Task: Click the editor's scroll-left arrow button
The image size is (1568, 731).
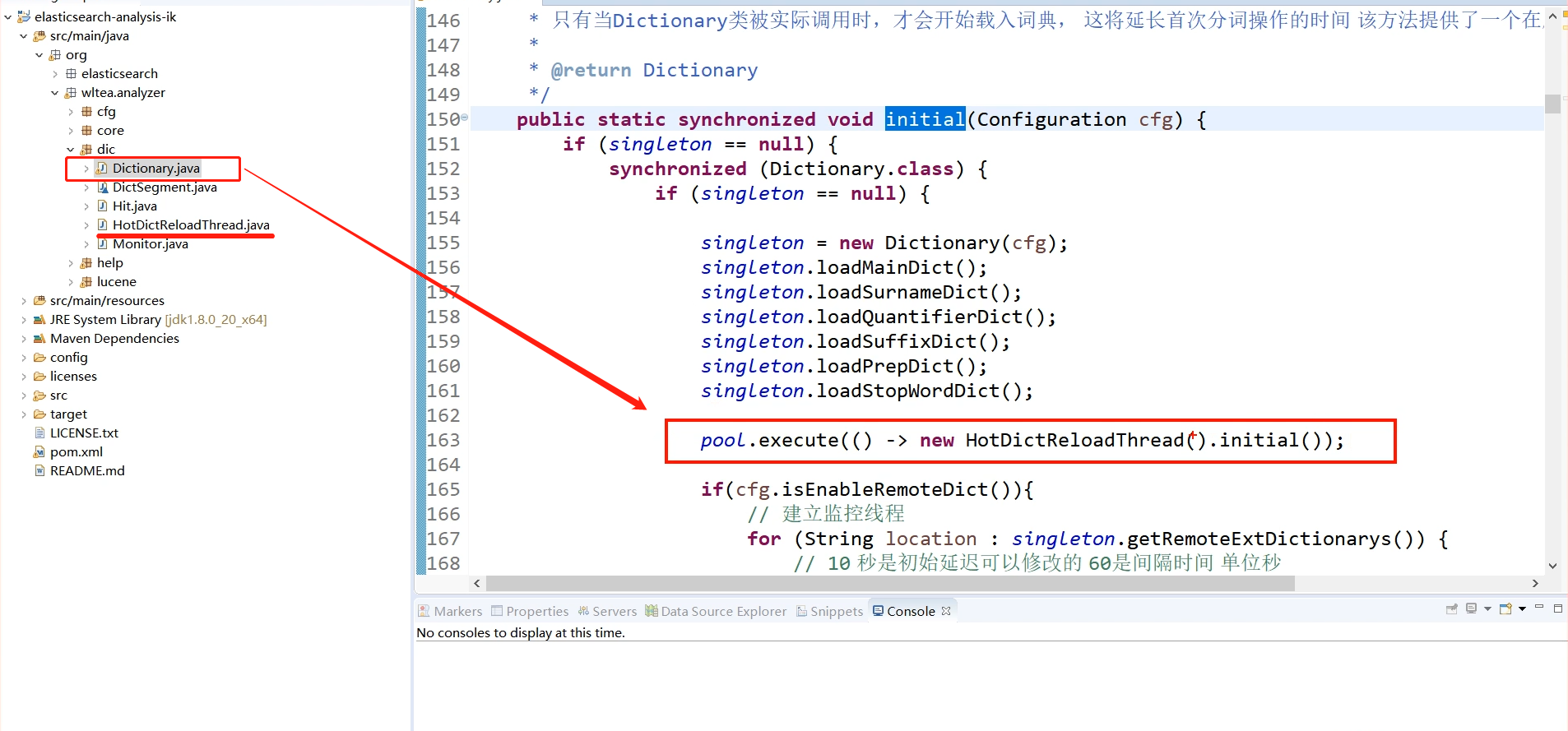Action: pyautogui.click(x=477, y=583)
